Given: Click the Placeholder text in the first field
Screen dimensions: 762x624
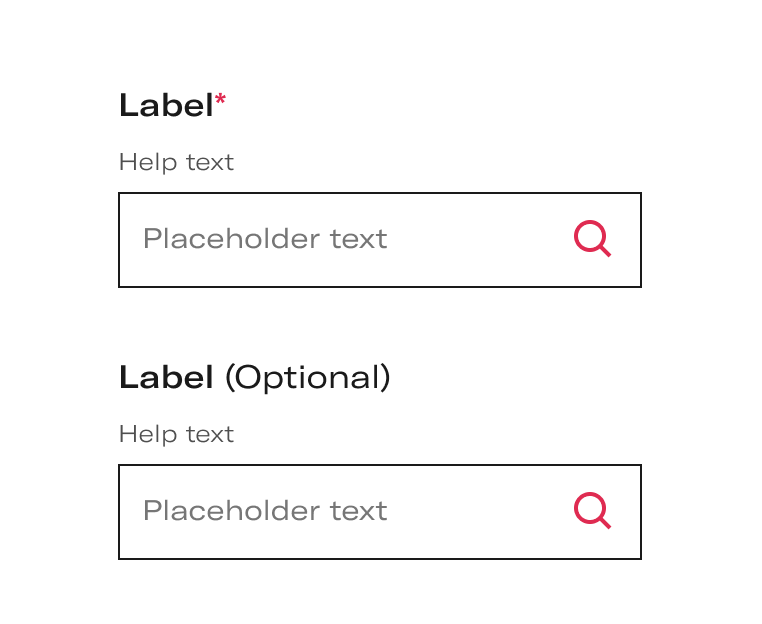Looking at the screenshot, I should [x=265, y=239].
